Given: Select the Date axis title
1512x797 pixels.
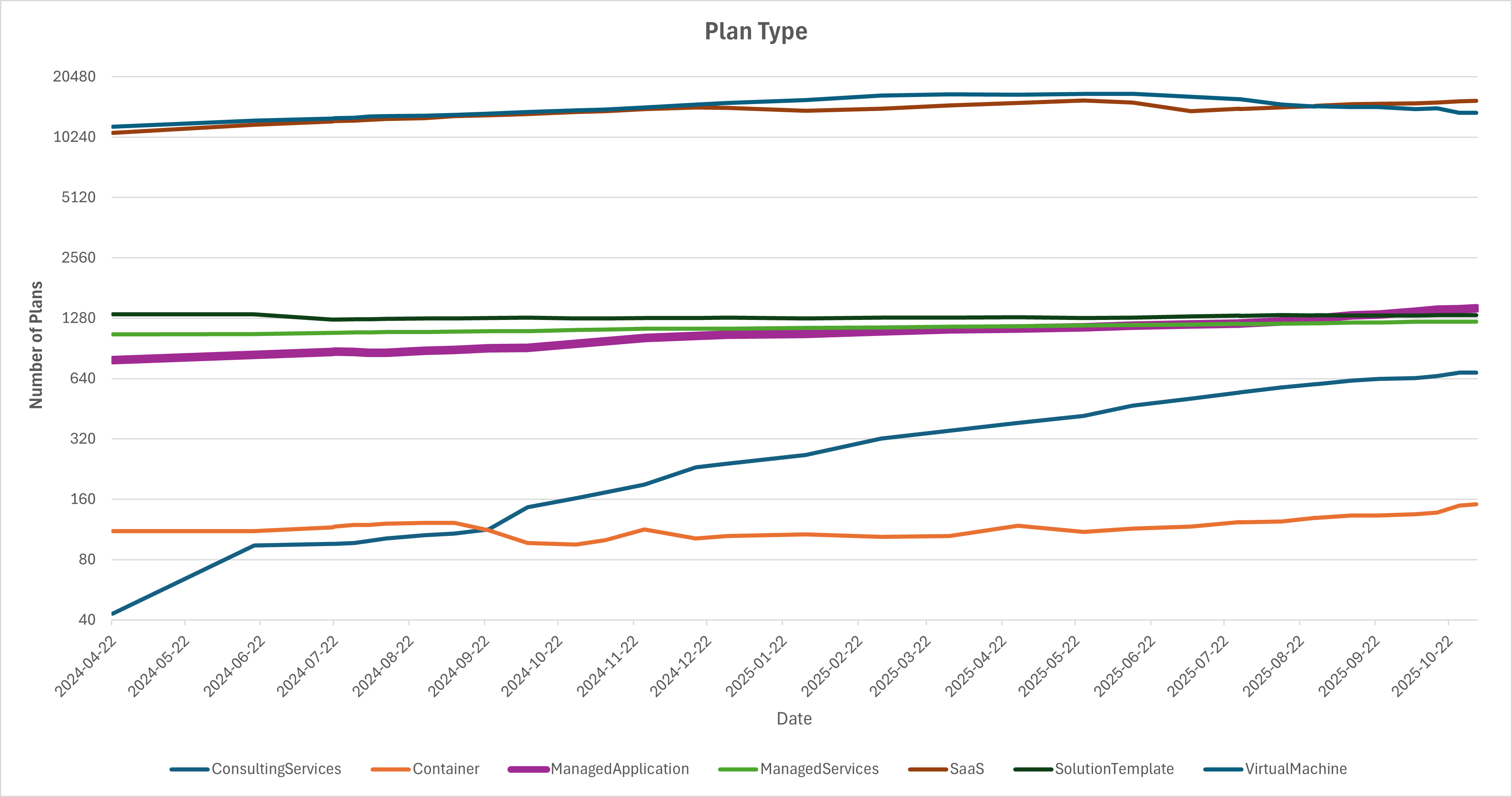Looking at the screenshot, I should pos(794,719).
